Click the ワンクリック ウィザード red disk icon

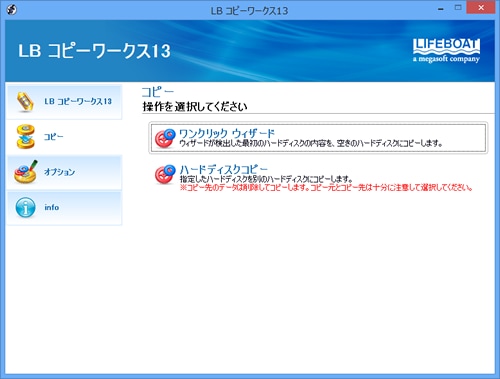(x=165, y=138)
